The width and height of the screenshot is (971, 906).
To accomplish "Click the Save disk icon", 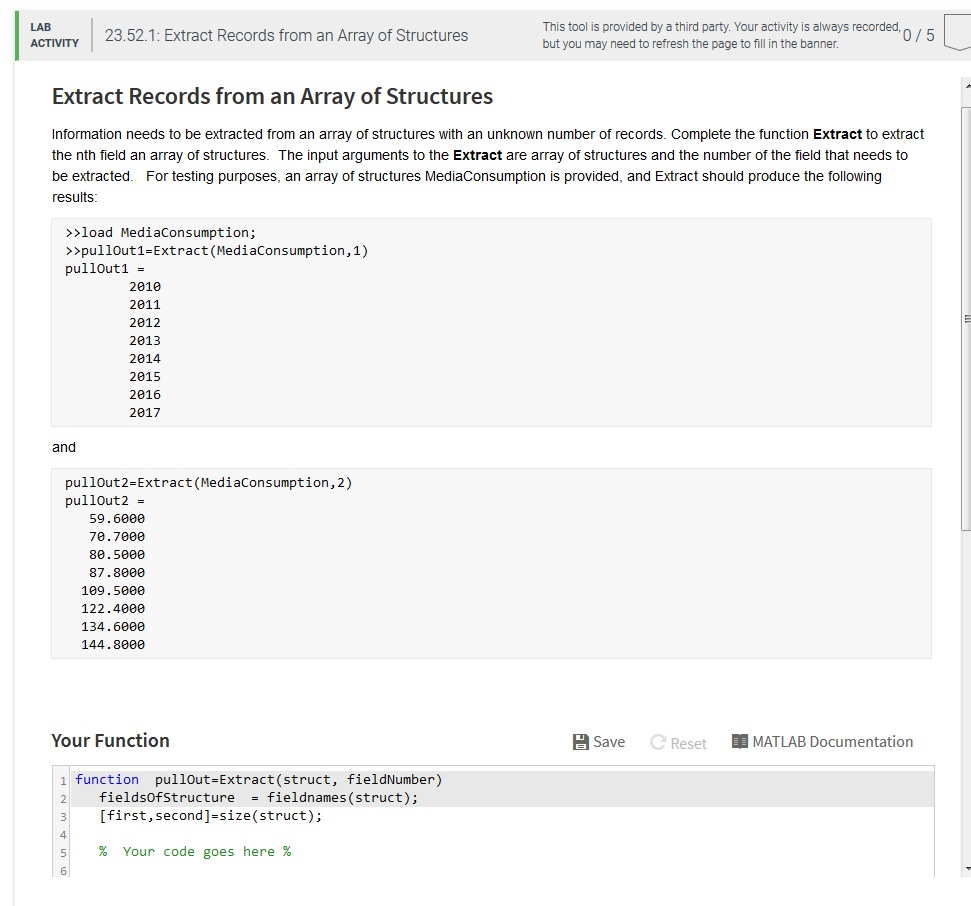I will pyautogui.click(x=578, y=741).
